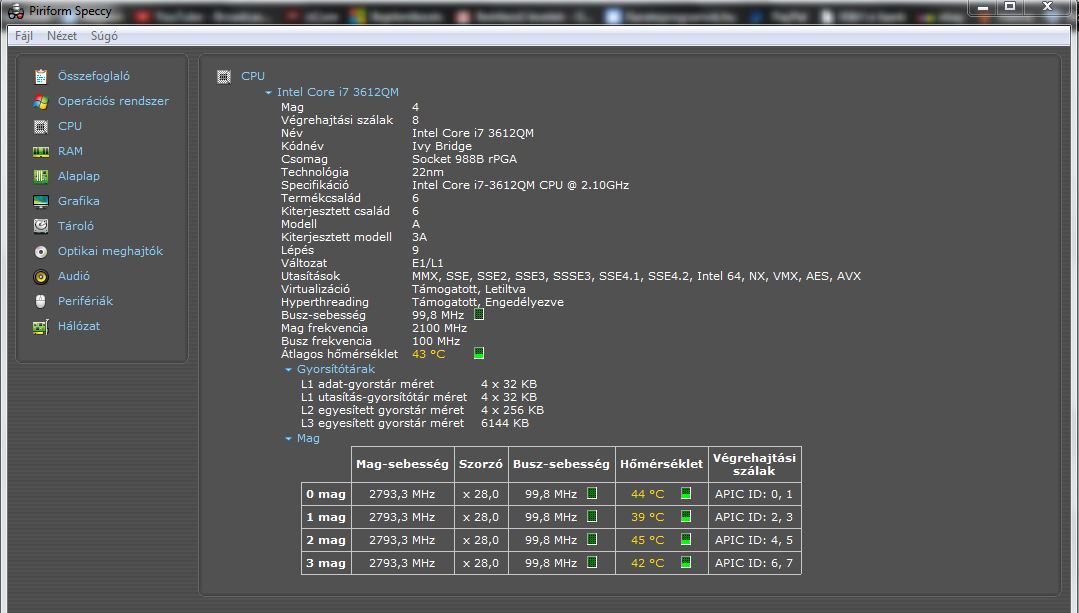Open the Grafika section link
Screen dimensions: 1079x613
79,201
